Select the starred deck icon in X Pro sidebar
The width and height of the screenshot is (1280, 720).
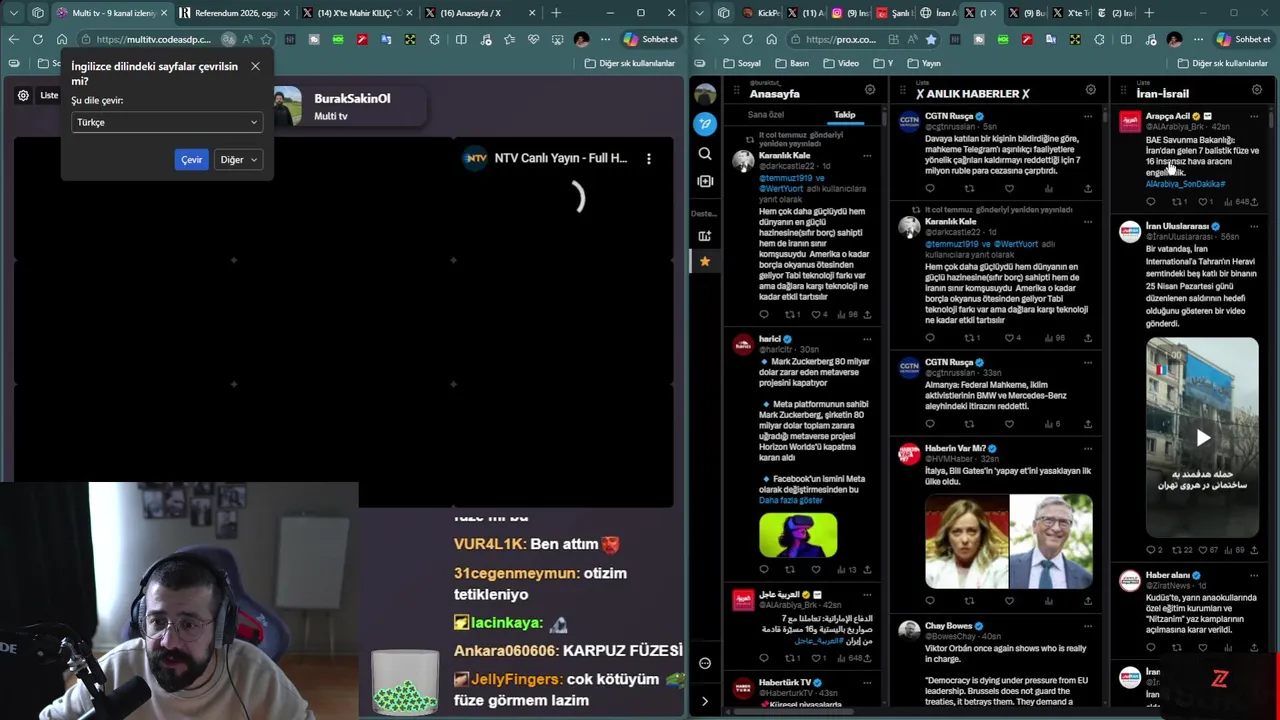(705, 261)
